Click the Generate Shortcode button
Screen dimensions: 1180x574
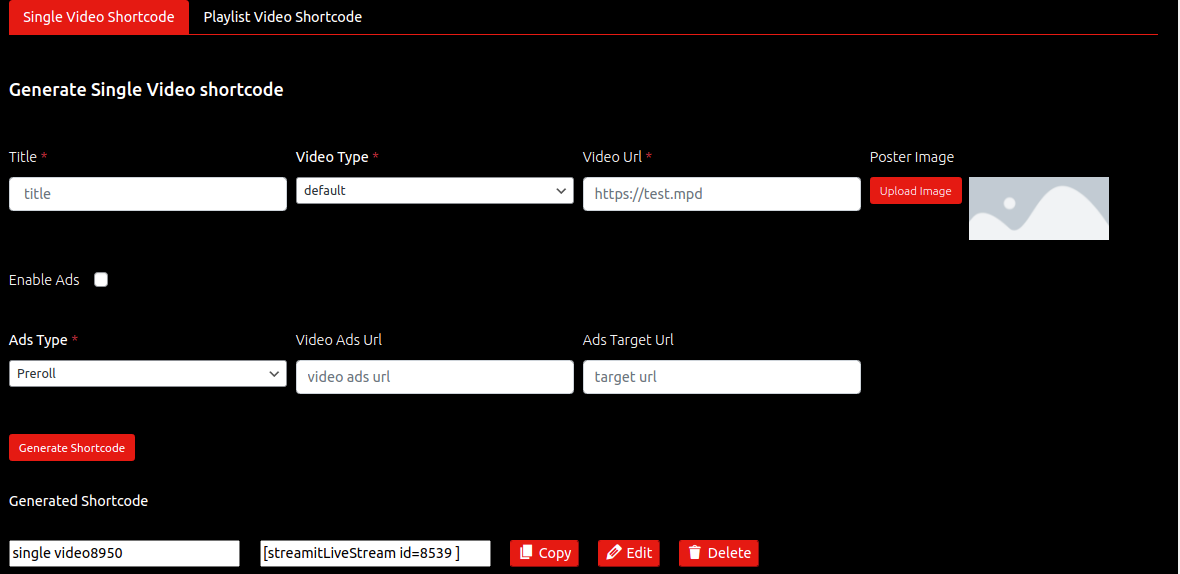coord(71,448)
